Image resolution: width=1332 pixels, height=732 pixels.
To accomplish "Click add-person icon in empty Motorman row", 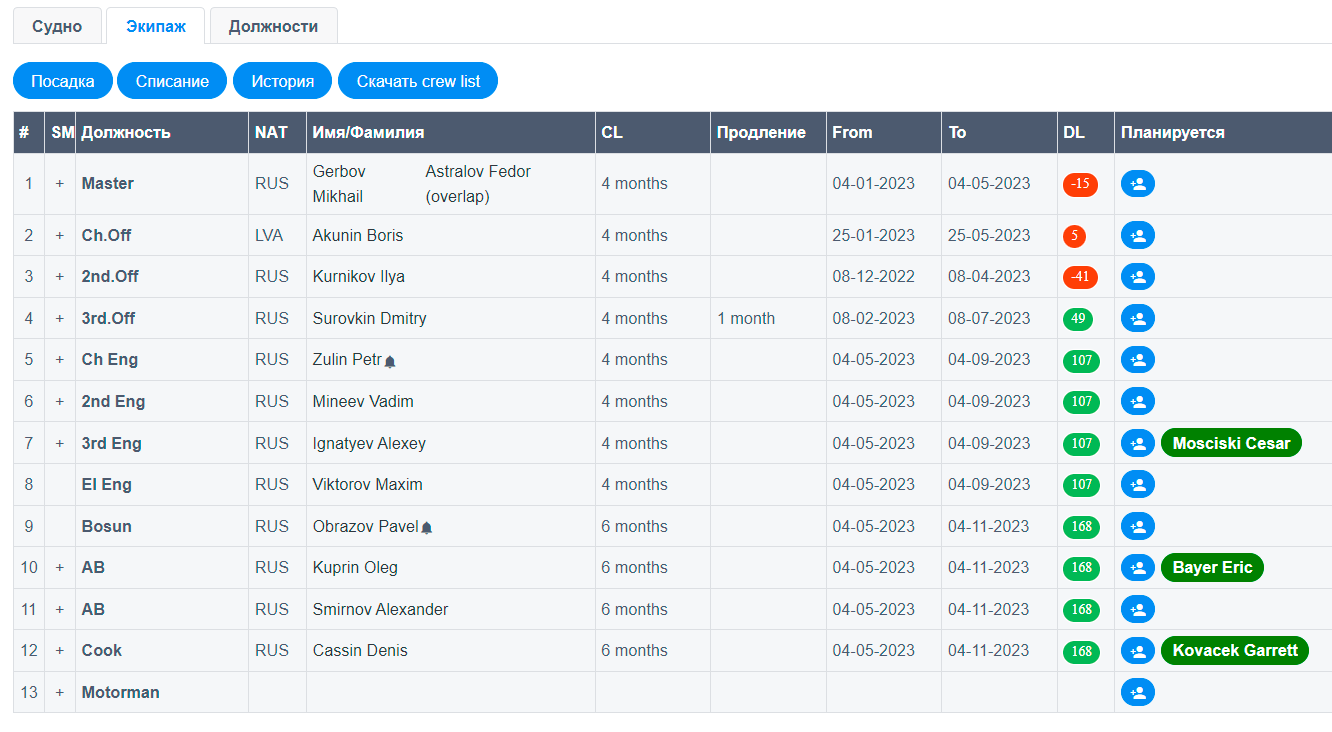I will 1137,692.
